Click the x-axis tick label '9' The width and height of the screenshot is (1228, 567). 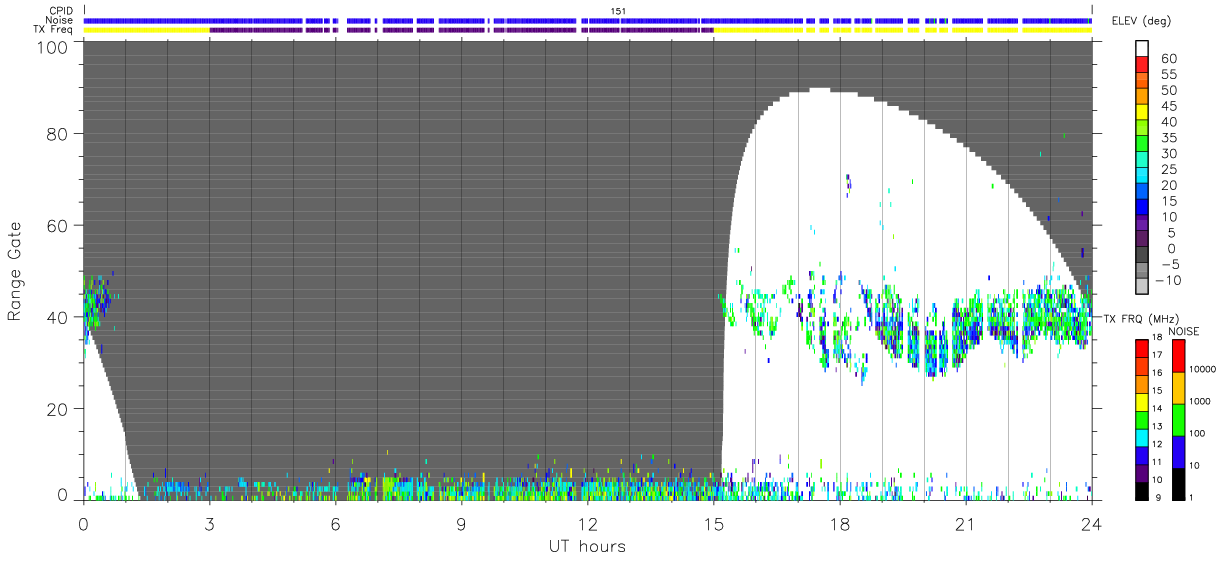tap(461, 523)
